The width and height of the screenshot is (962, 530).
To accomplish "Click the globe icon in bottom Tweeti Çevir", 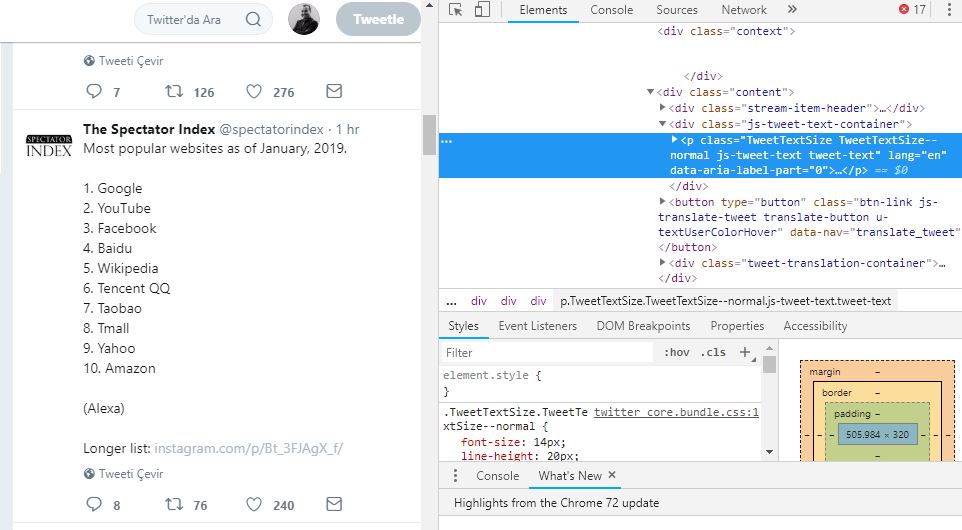I will tap(89, 474).
